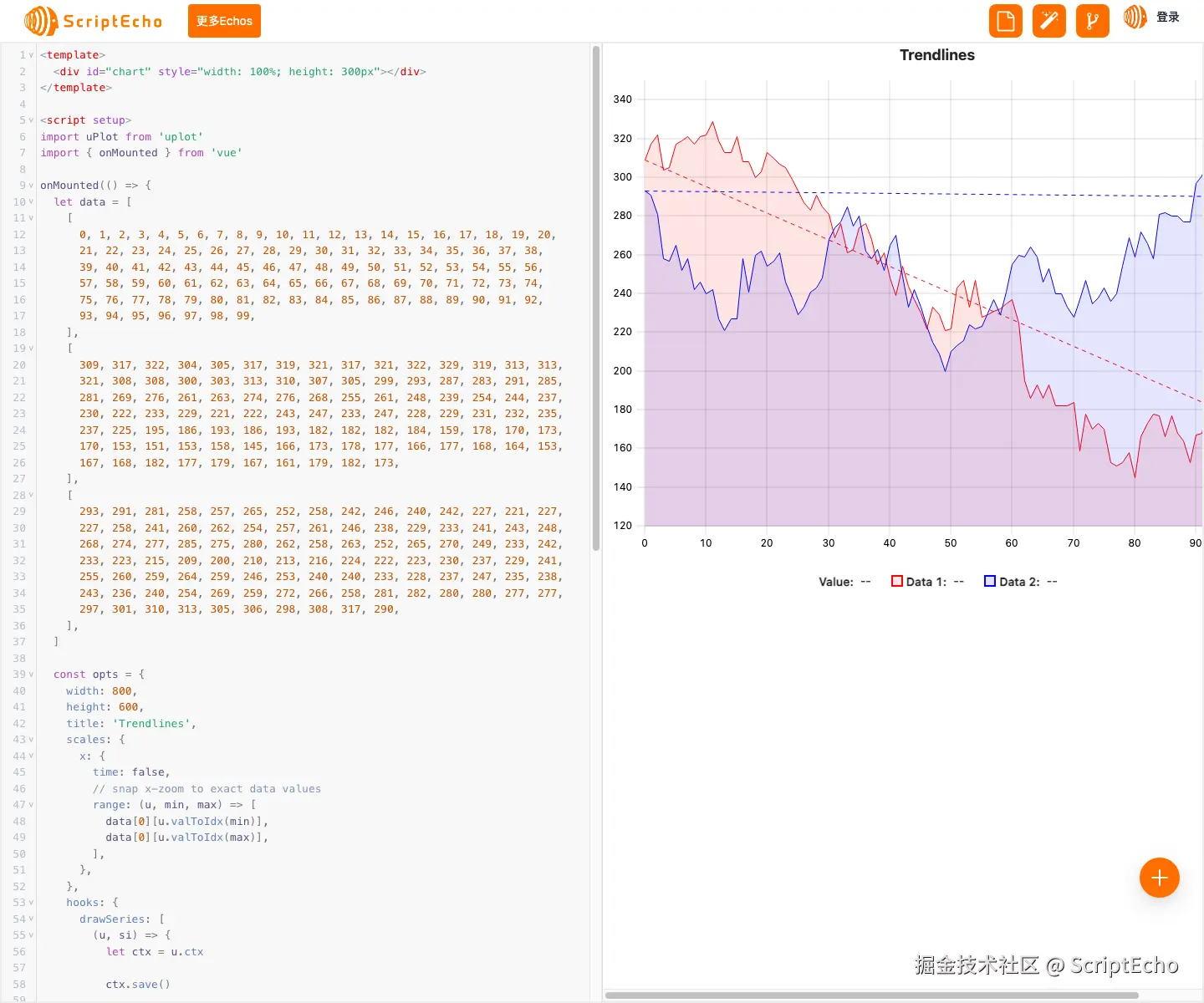Toggle Data 2 series in legend
Viewport: 1204px width, 1003px height.
(x=1021, y=582)
